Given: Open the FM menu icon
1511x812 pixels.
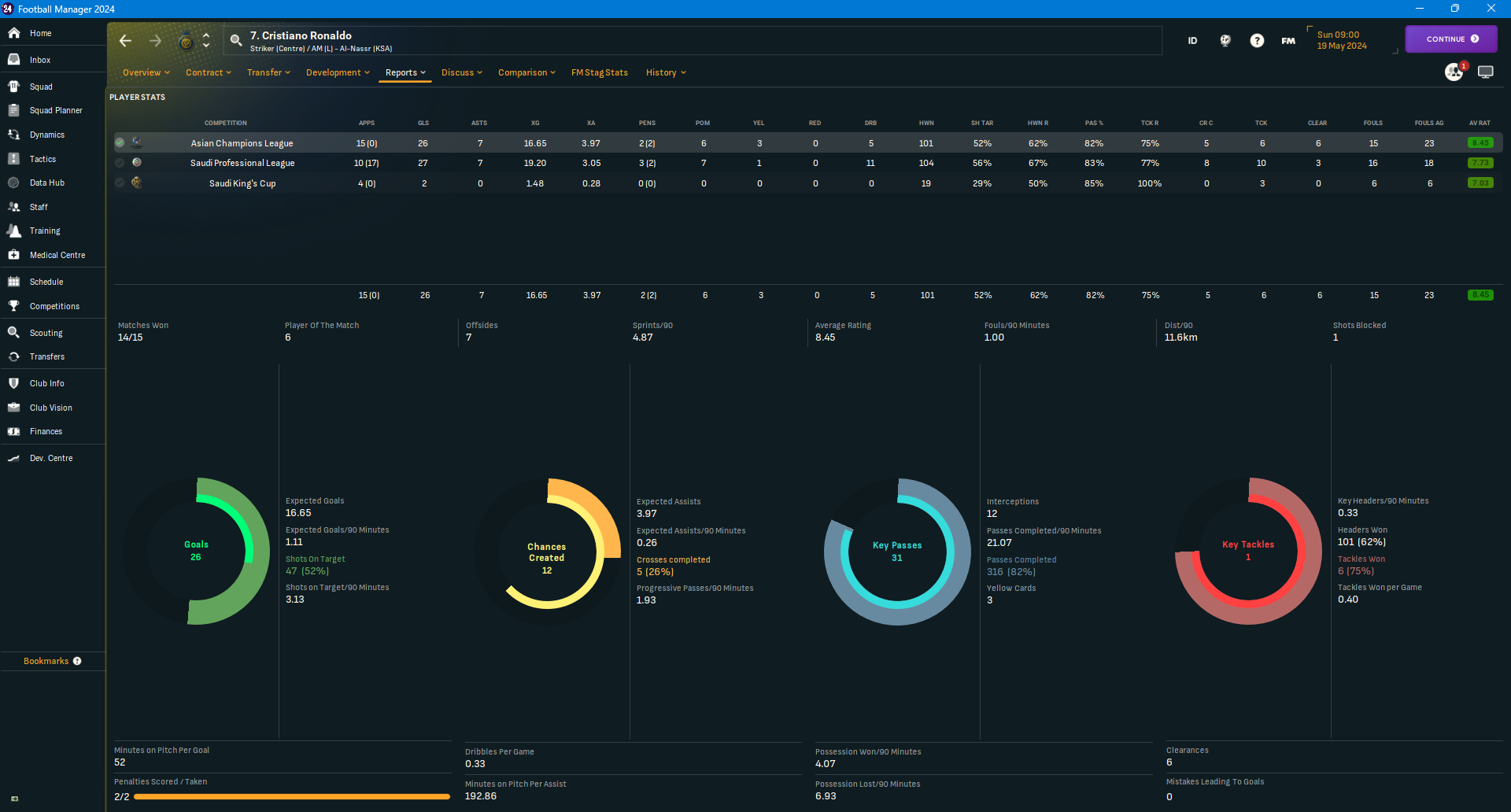Looking at the screenshot, I should click(x=1288, y=40).
